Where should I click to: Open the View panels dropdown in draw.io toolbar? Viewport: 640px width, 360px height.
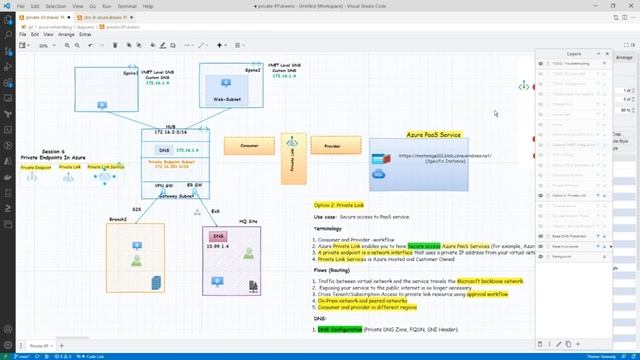24,45
